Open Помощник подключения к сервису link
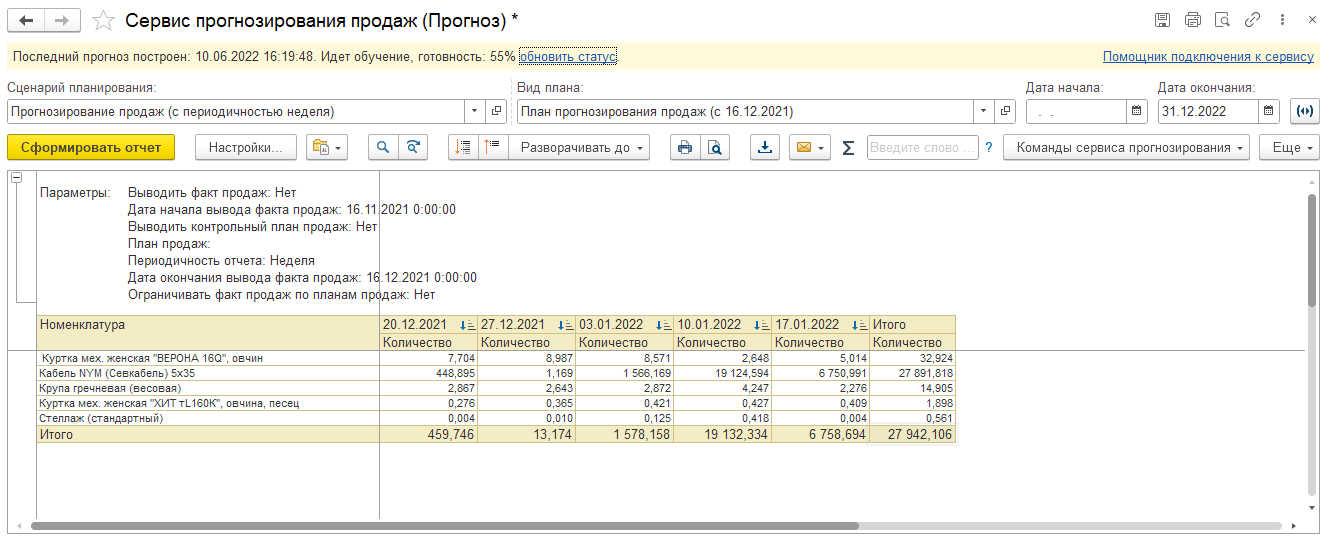This screenshot has height=546, width=1331. [1208, 57]
